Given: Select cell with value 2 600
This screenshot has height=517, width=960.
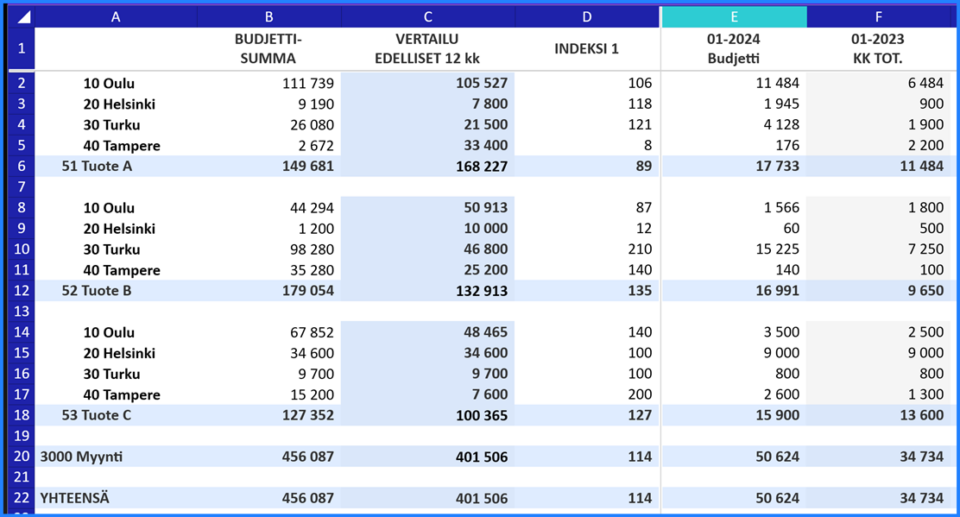Looking at the screenshot, I should [x=733, y=394].
